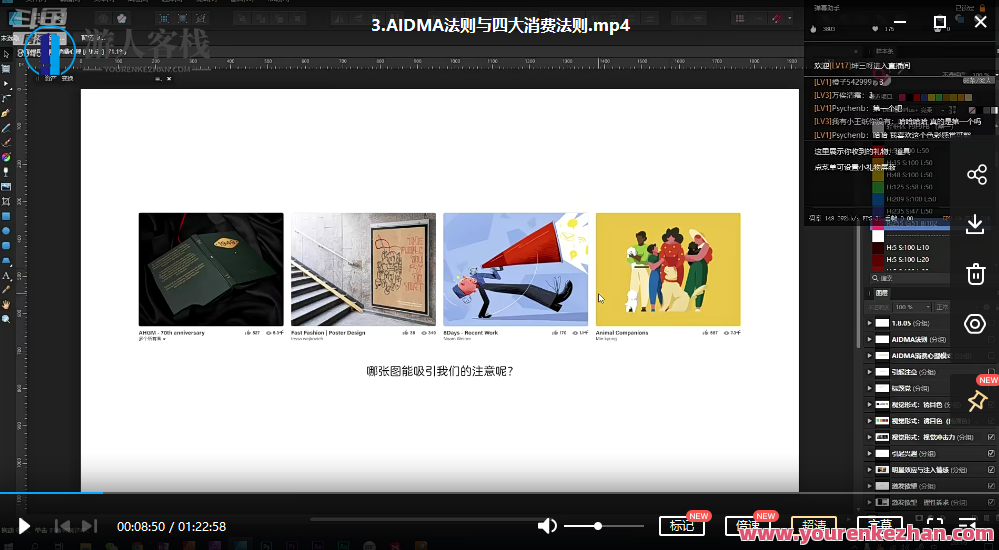Click the swatches search field
This screenshot has width=999, height=550.
click(911, 278)
